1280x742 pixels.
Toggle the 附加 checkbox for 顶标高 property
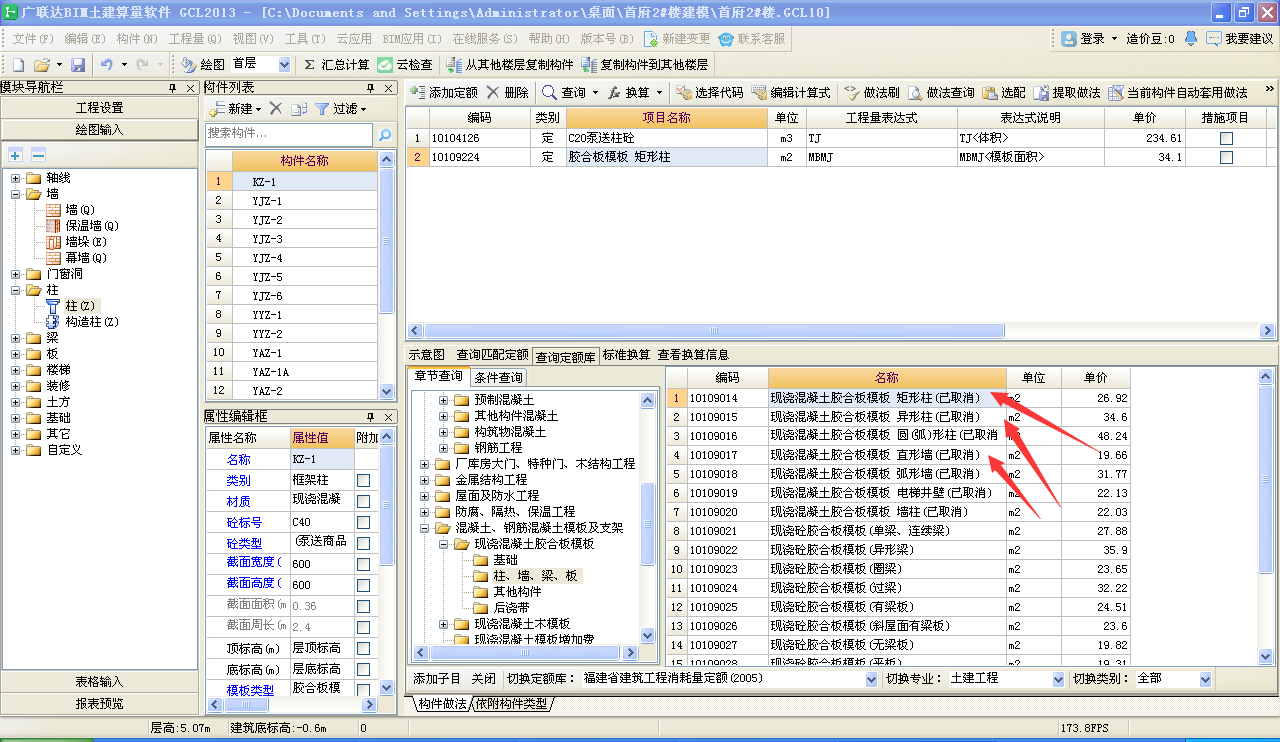click(364, 648)
